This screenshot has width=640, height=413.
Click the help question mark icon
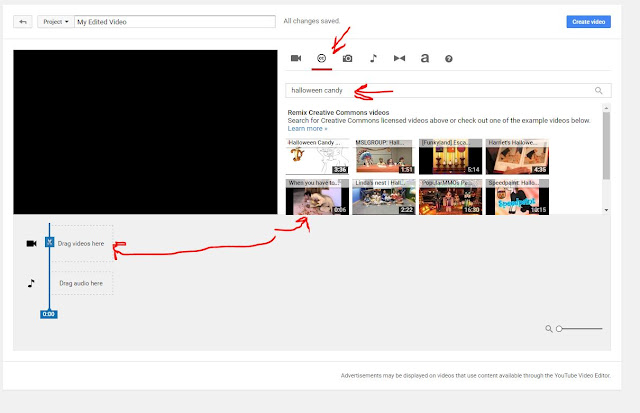(449, 59)
